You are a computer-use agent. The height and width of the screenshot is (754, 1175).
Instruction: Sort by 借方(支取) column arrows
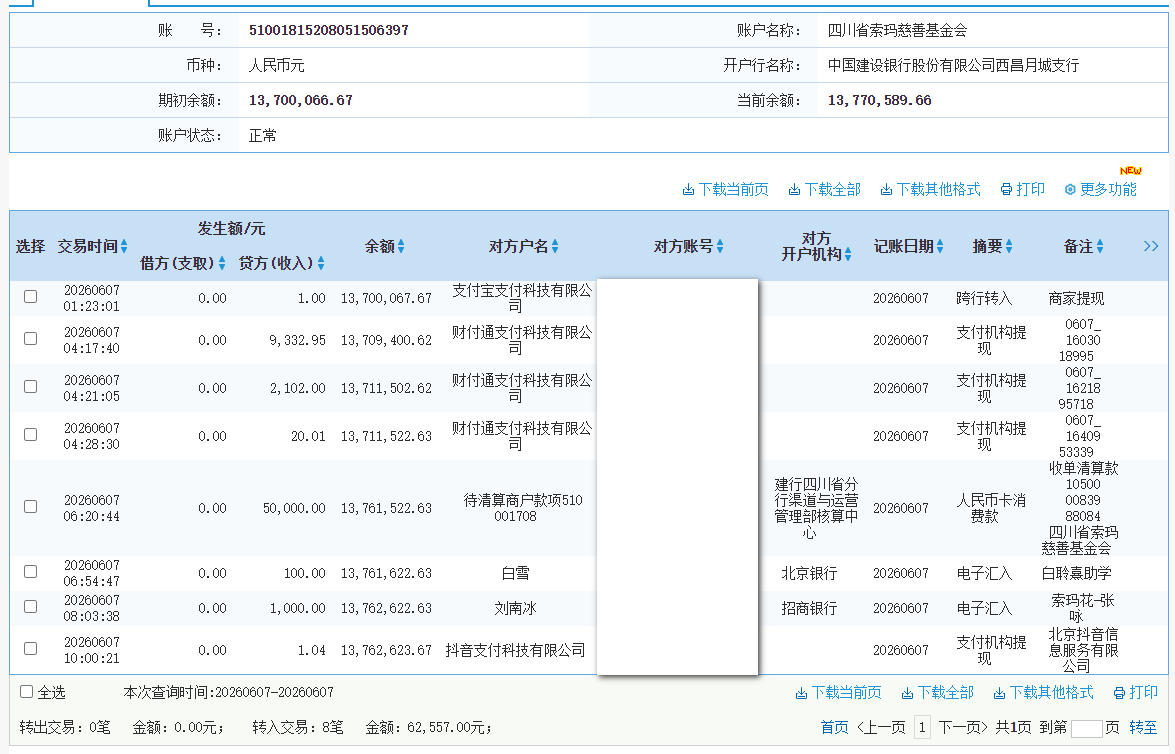point(222,263)
